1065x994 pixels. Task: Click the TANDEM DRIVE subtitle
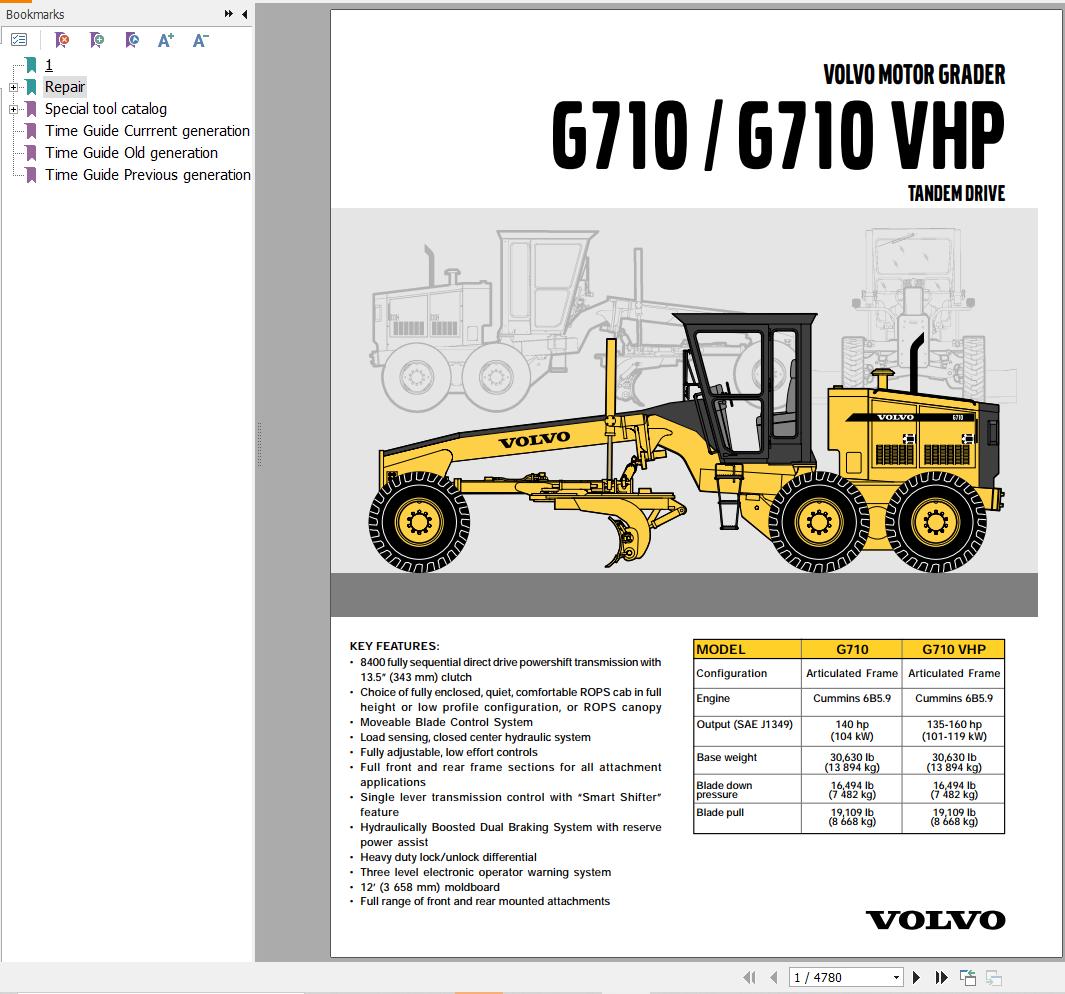click(x=956, y=194)
